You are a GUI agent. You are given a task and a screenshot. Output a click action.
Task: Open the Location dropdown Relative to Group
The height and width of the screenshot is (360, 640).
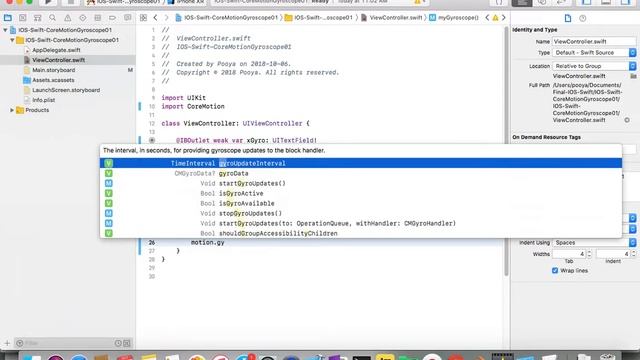tap(594, 66)
